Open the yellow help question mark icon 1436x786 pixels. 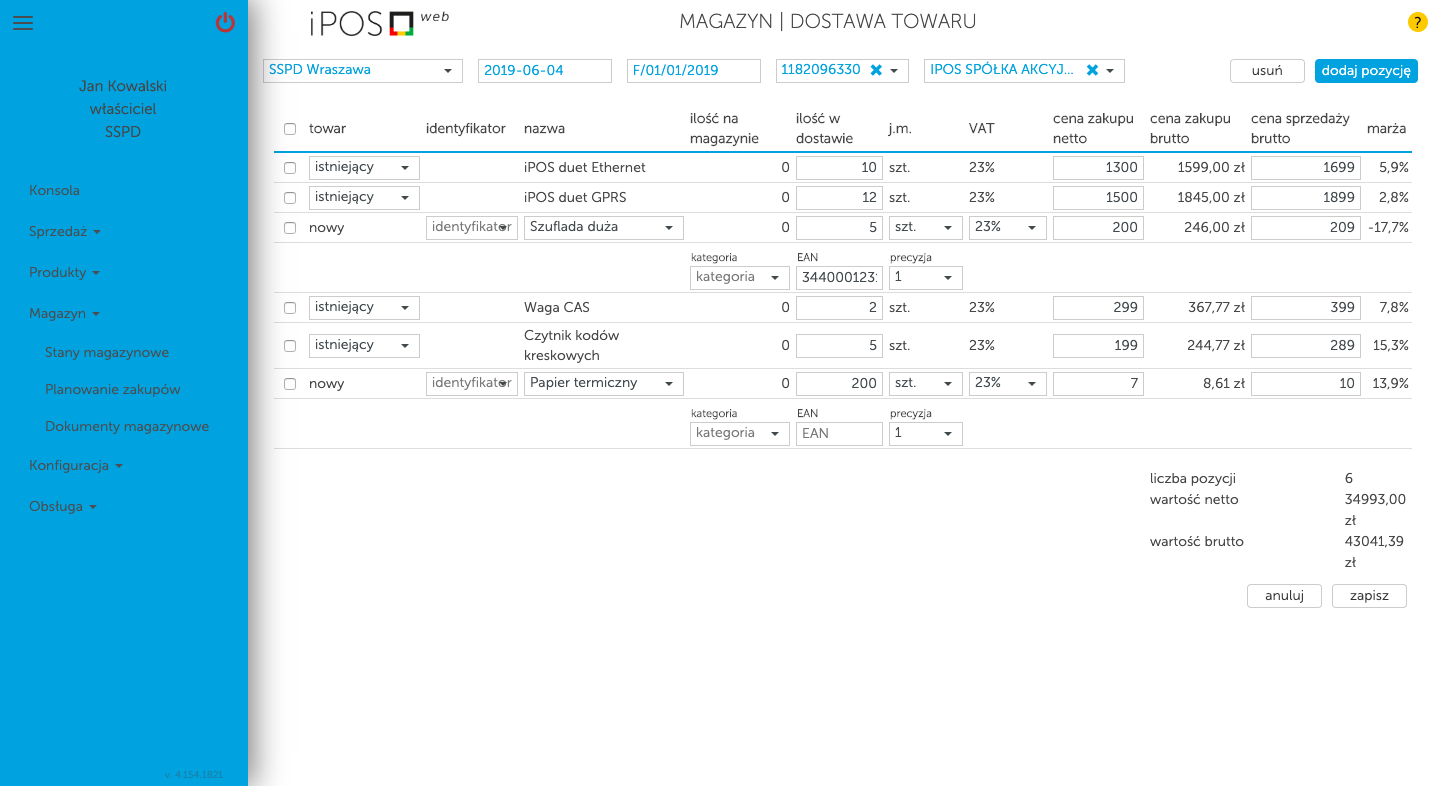pyautogui.click(x=1417, y=22)
